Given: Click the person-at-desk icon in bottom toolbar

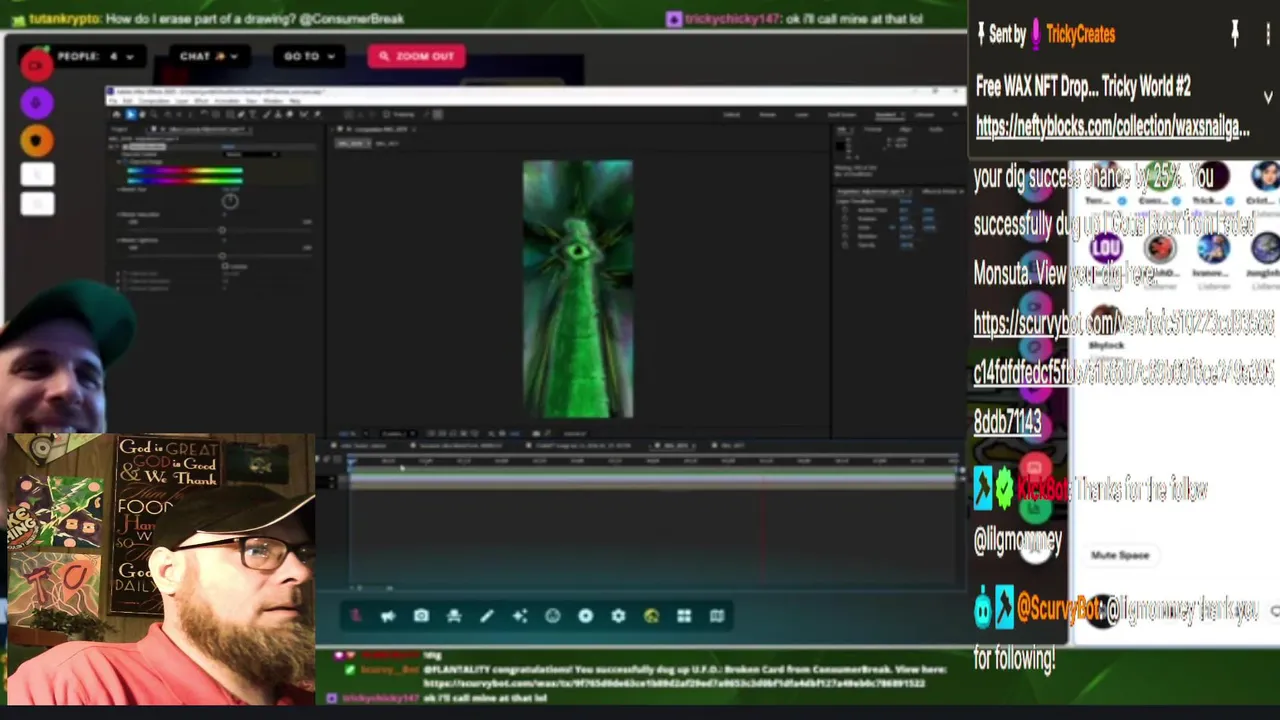Looking at the screenshot, I should pos(454,616).
